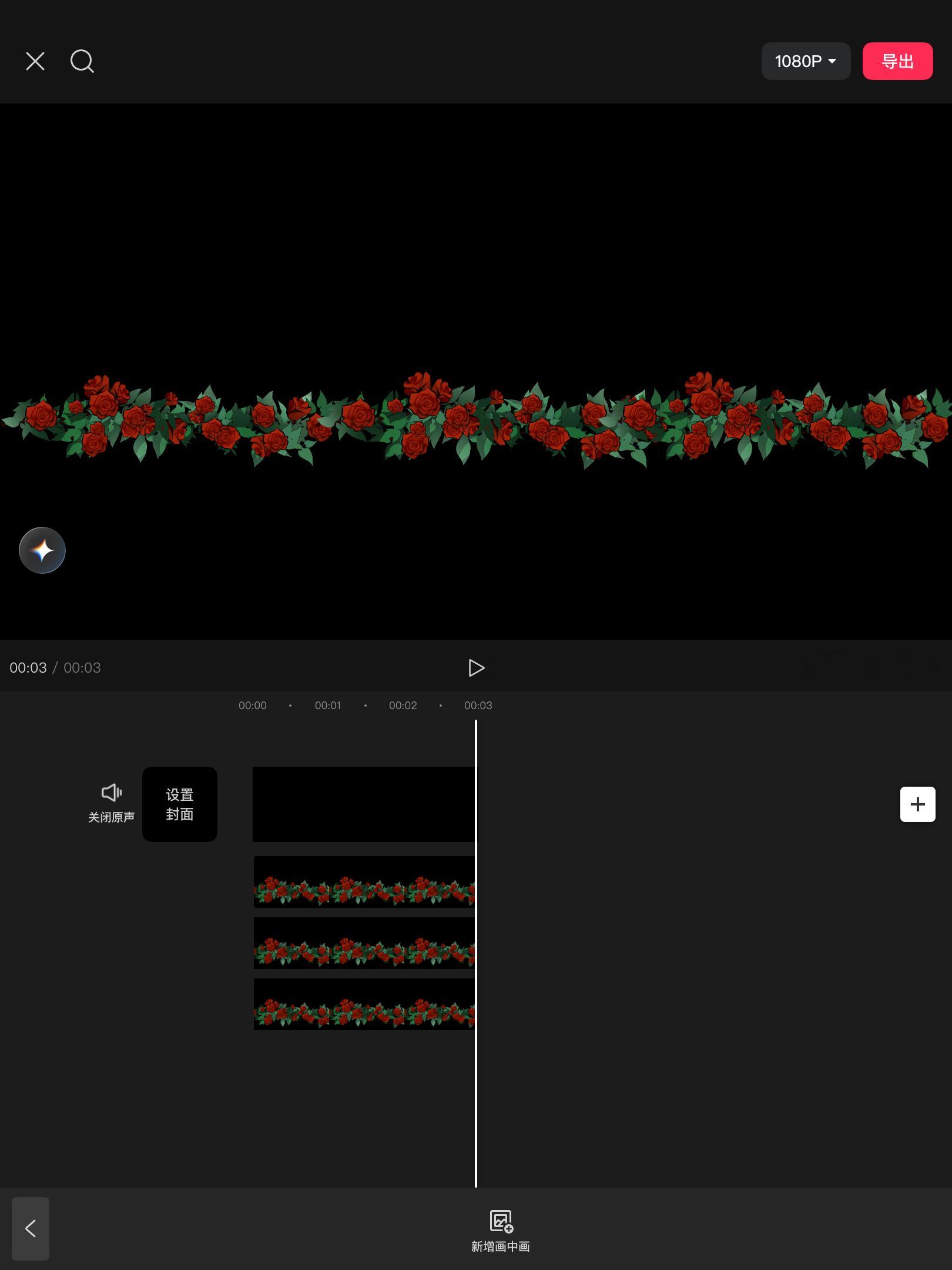Viewport: 952px width, 1270px height.
Task: Tap the red 导出 export button
Action: 897,61
